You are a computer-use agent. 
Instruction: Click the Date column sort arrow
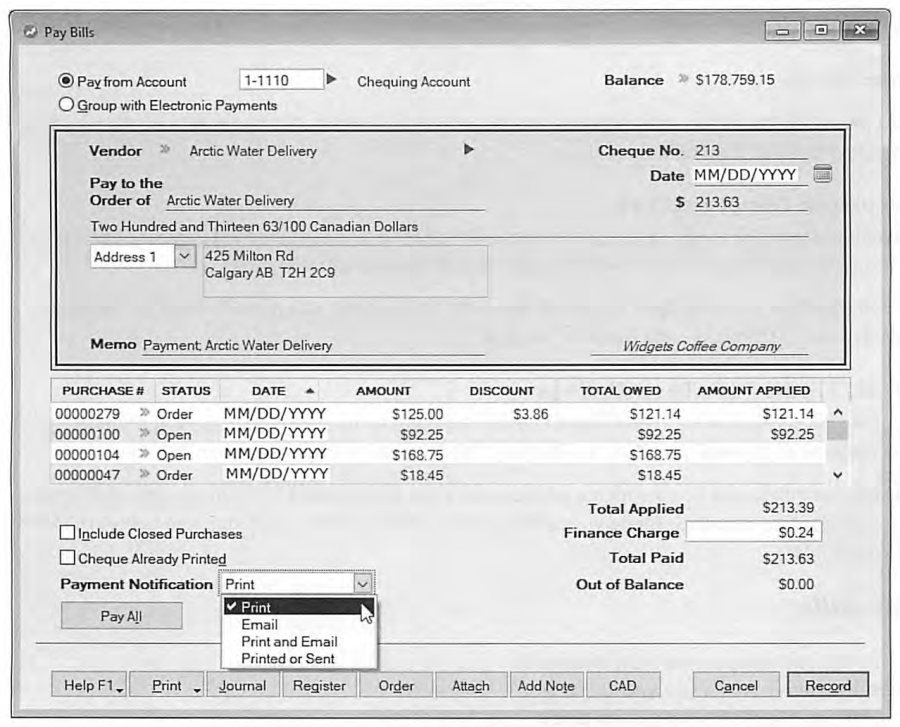click(310, 391)
